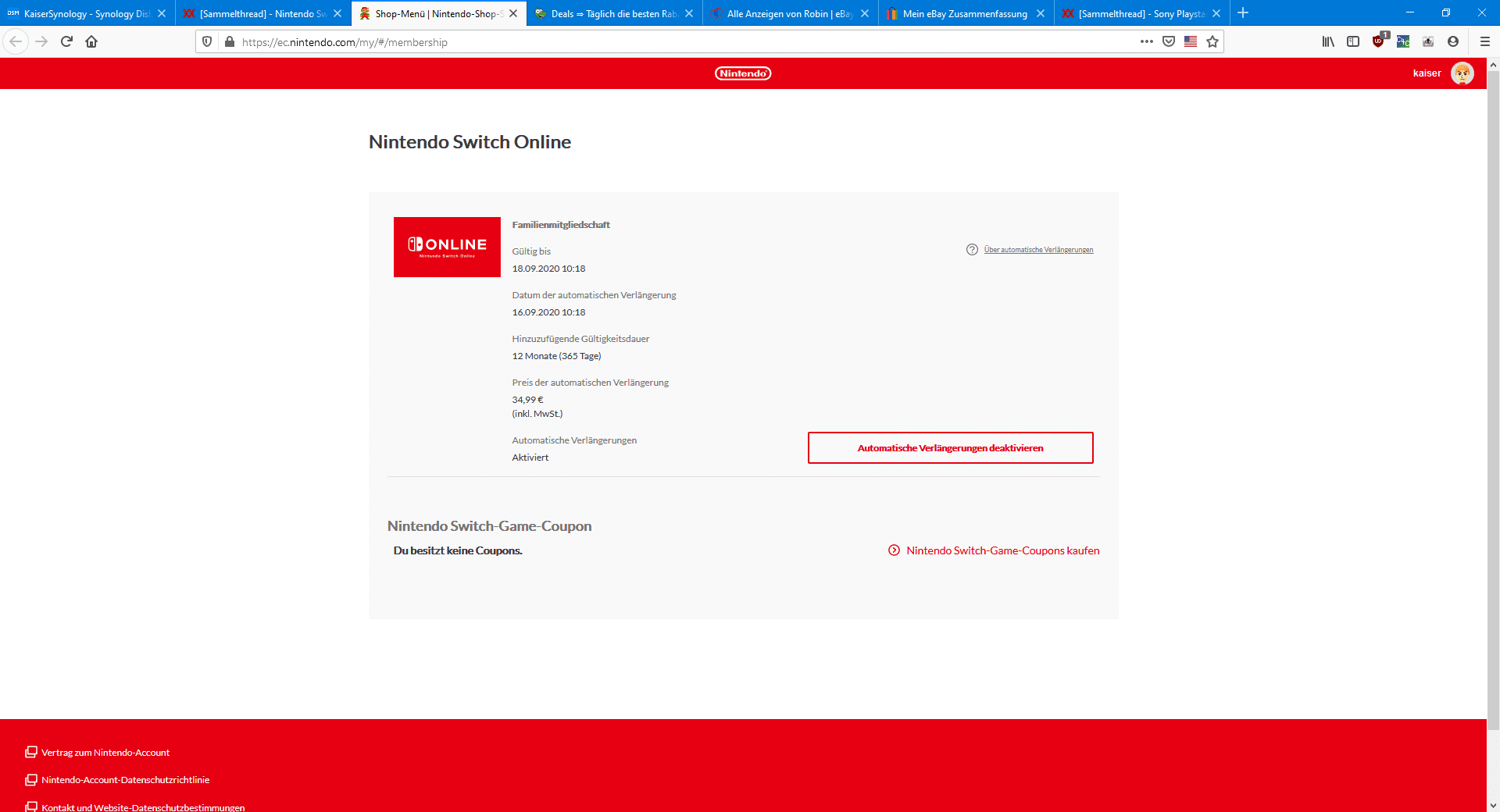Click the 12 Monate (365 Tage) value
The width and height of the screenshot is (1500, 812).
(556, 356)
